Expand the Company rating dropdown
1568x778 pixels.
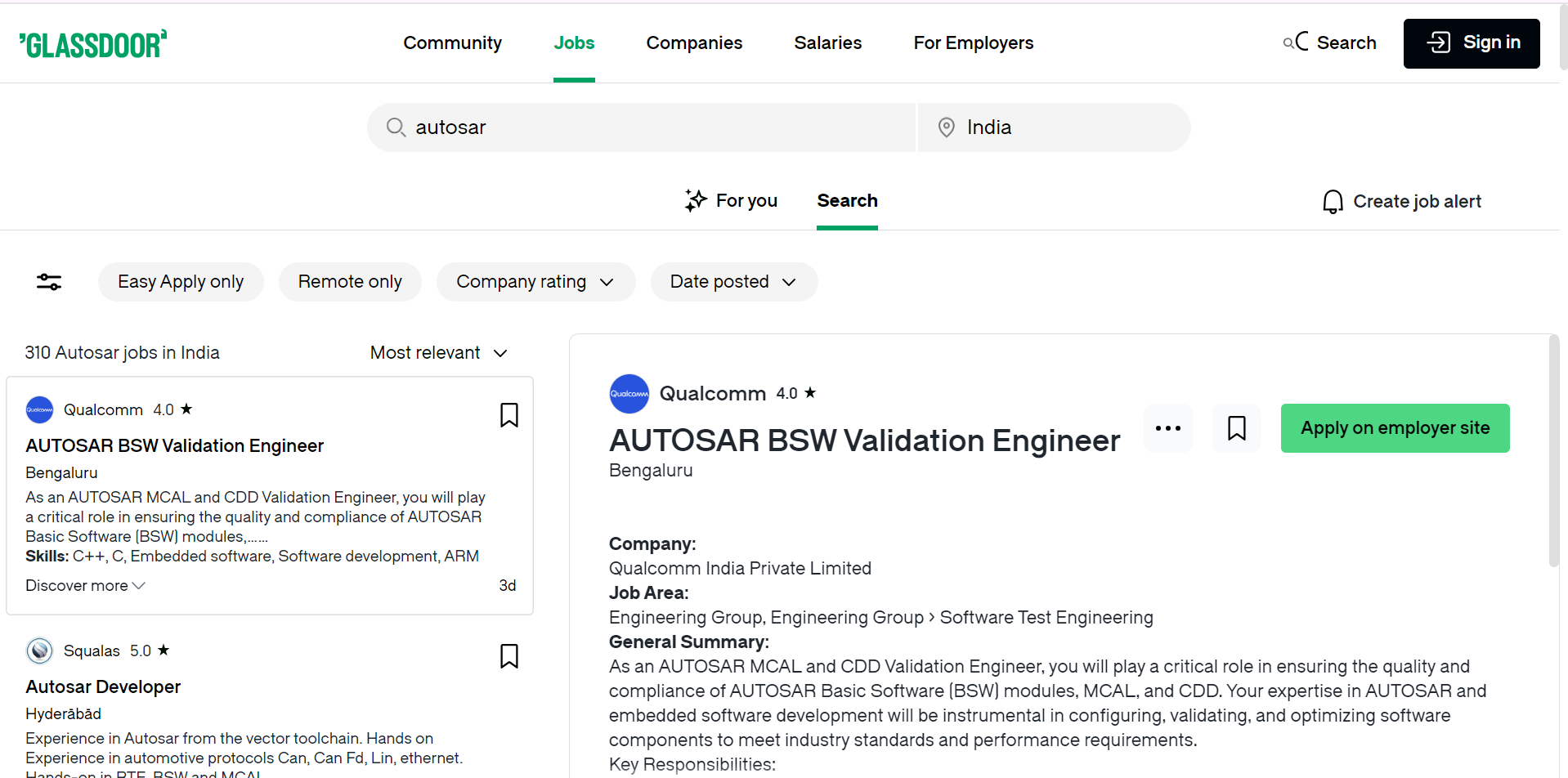[x=535, y=282]
